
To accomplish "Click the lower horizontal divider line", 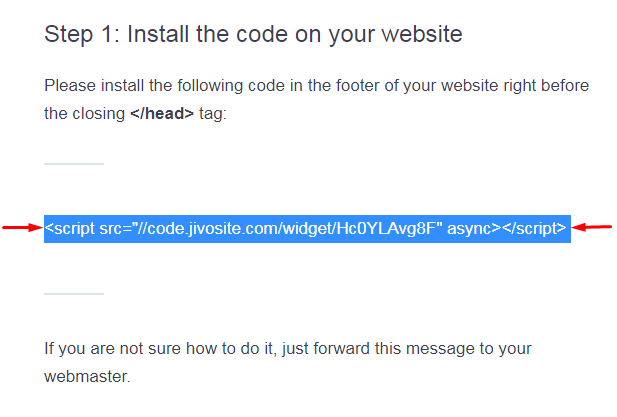I will tap(74, 294).
